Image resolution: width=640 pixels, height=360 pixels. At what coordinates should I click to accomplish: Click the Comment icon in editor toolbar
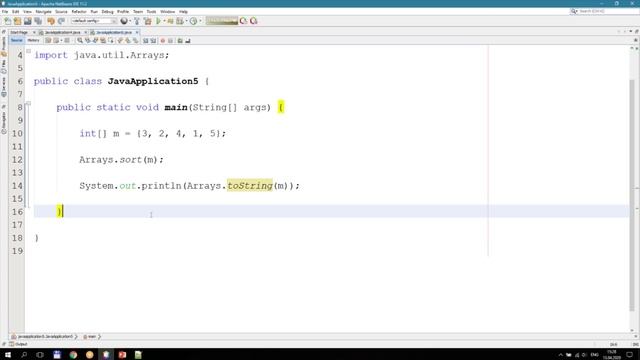point(180,40)
